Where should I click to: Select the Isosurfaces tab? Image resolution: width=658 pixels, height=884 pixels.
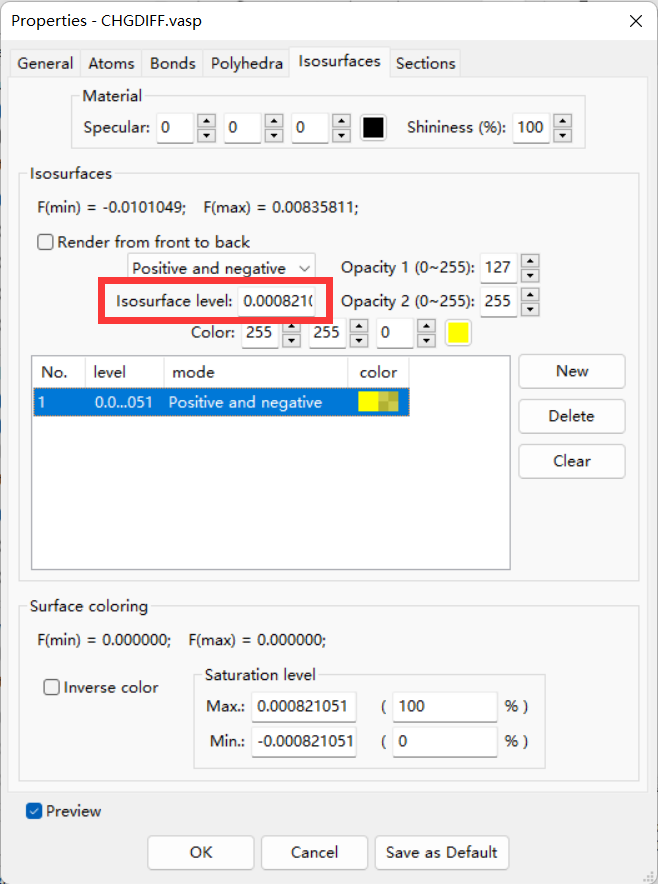[x=339, y=61]
